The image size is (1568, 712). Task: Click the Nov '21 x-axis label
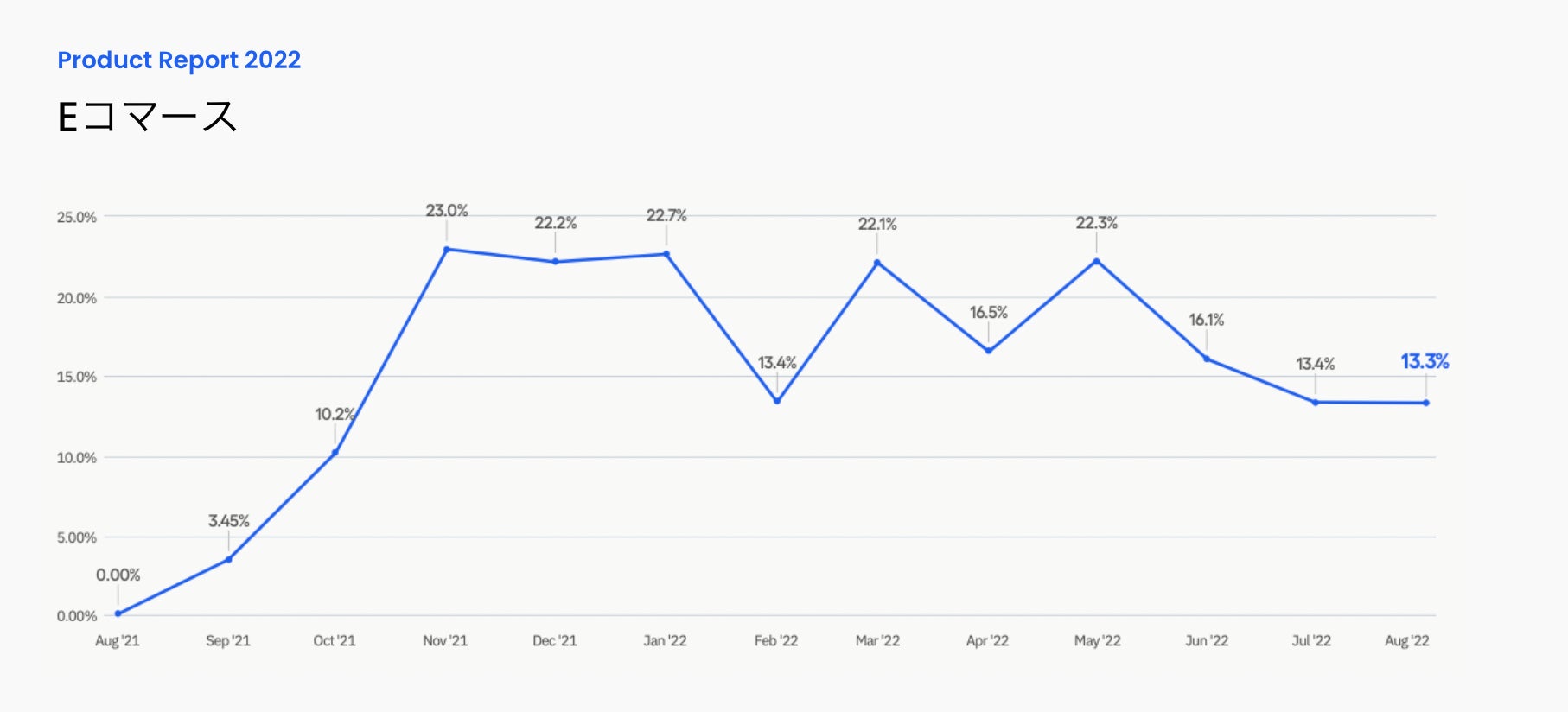click(x=445, y=640)
